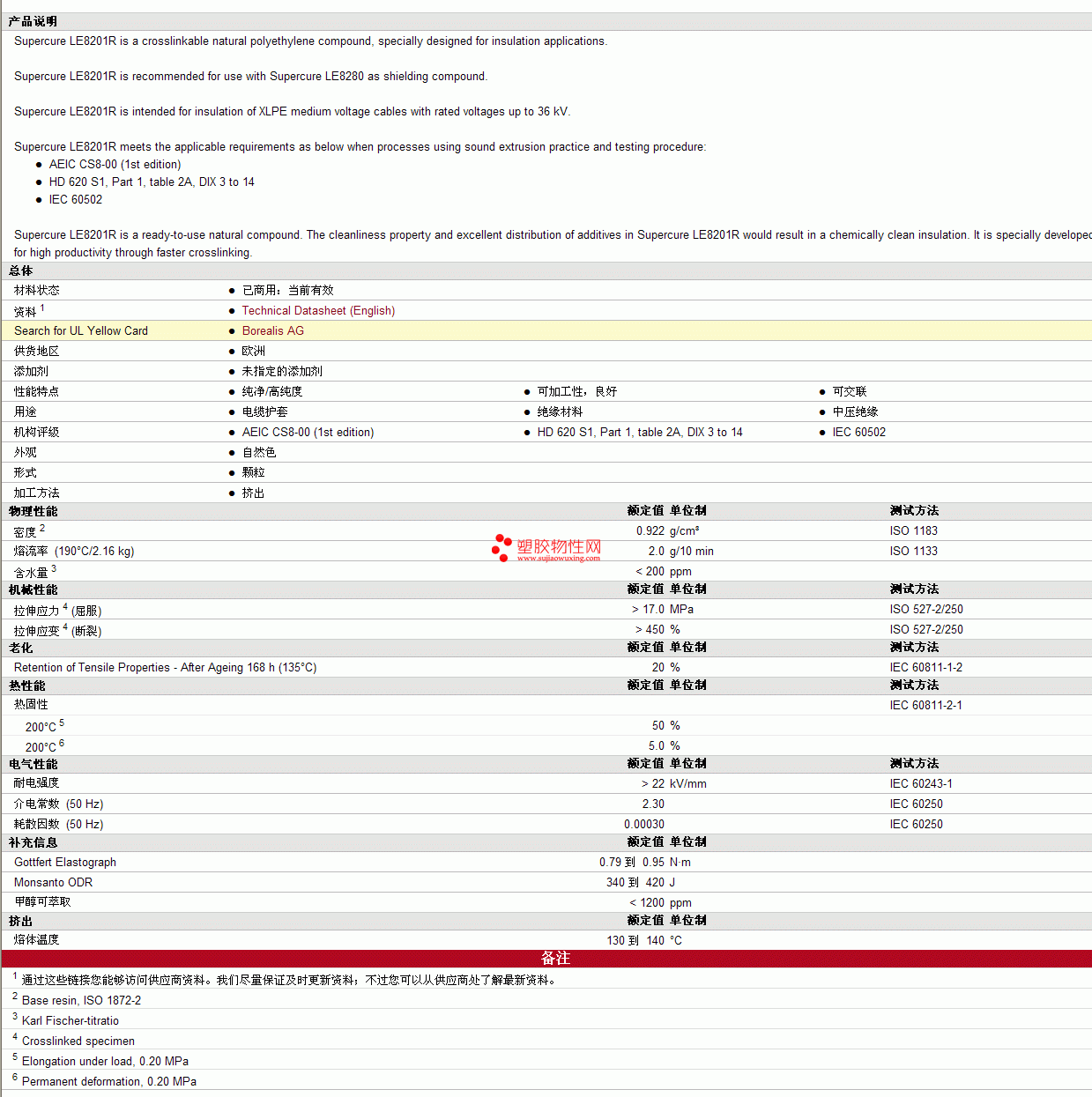This screenshot has width=1092, height=1097.
Task: Click the 热固性 row label
Action: [x=32, y=704]
